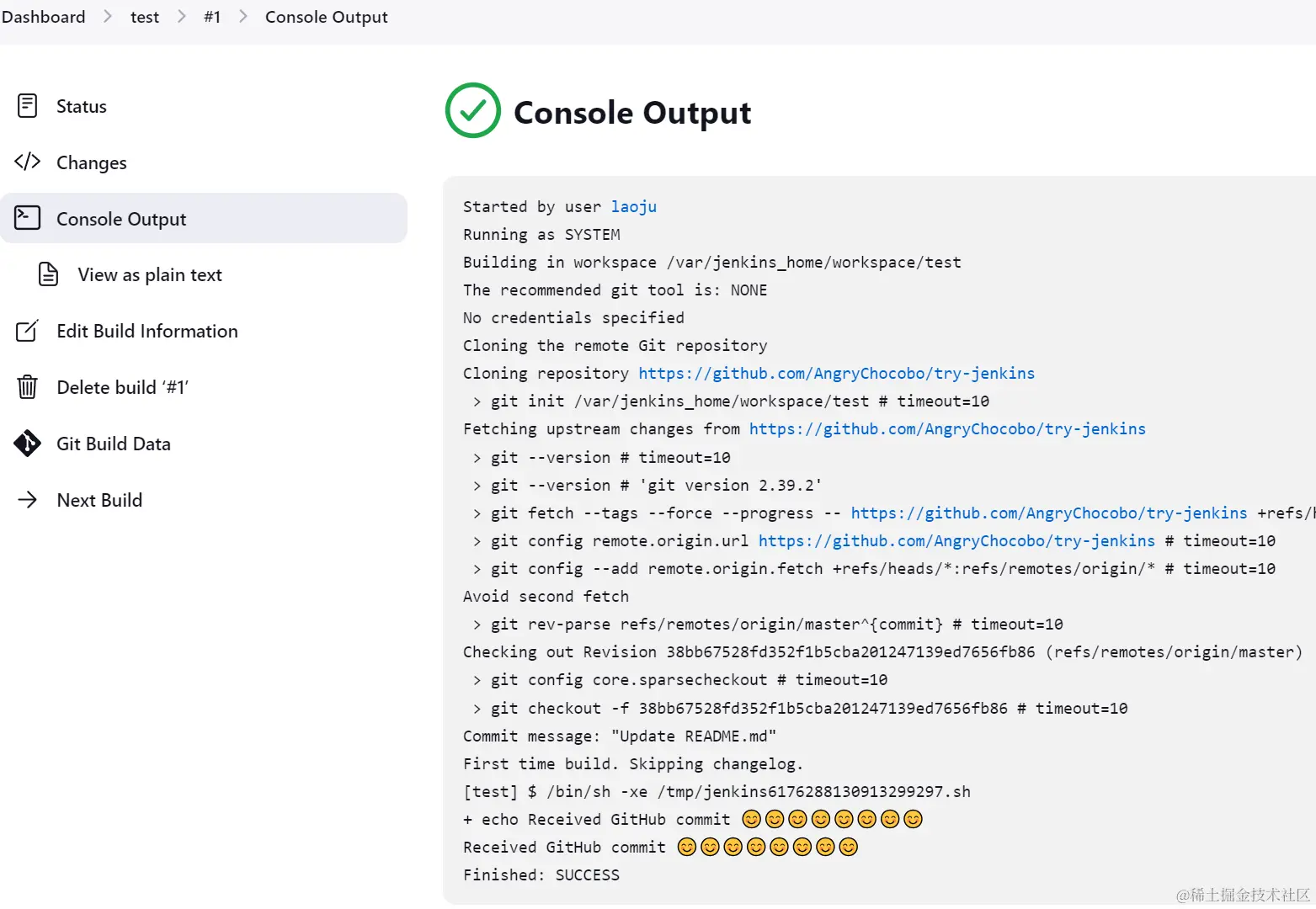Click the Next Build arrow icon
This screenshot has height=909, width=1316.
coord(28,500)
